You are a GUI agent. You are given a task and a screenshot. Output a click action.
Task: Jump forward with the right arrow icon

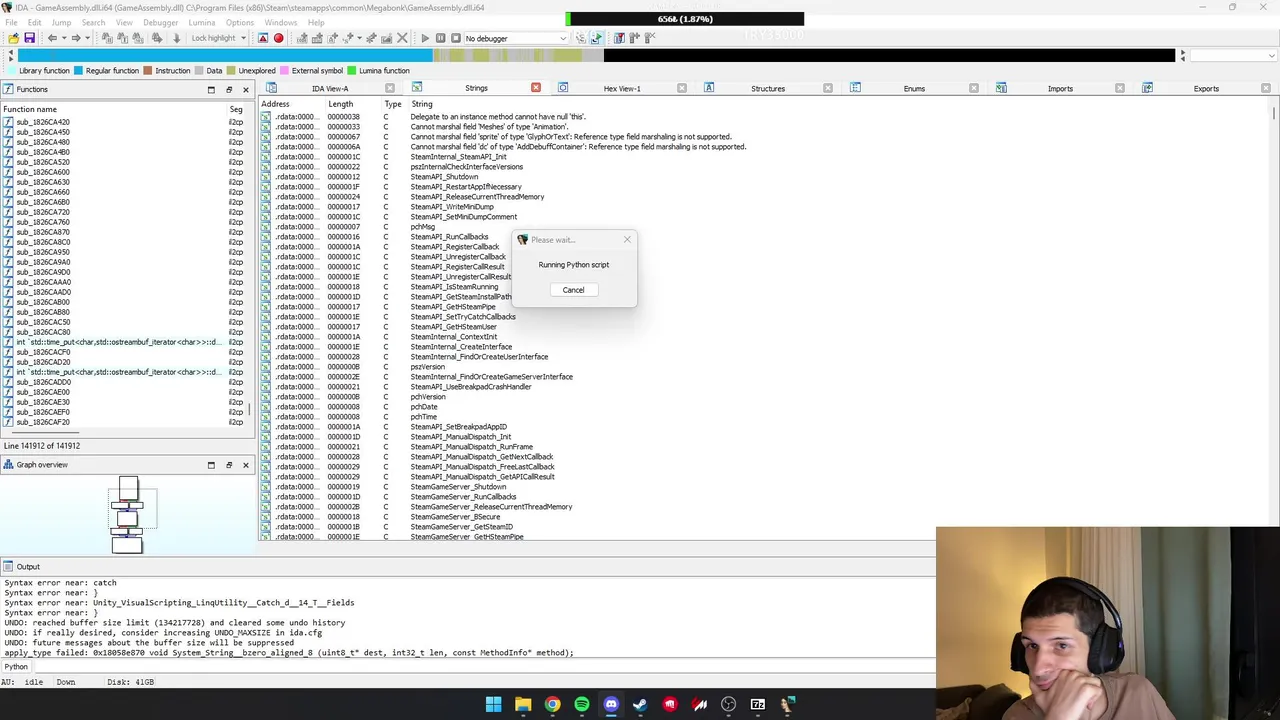pyautogui.click(x=76, y=38)
